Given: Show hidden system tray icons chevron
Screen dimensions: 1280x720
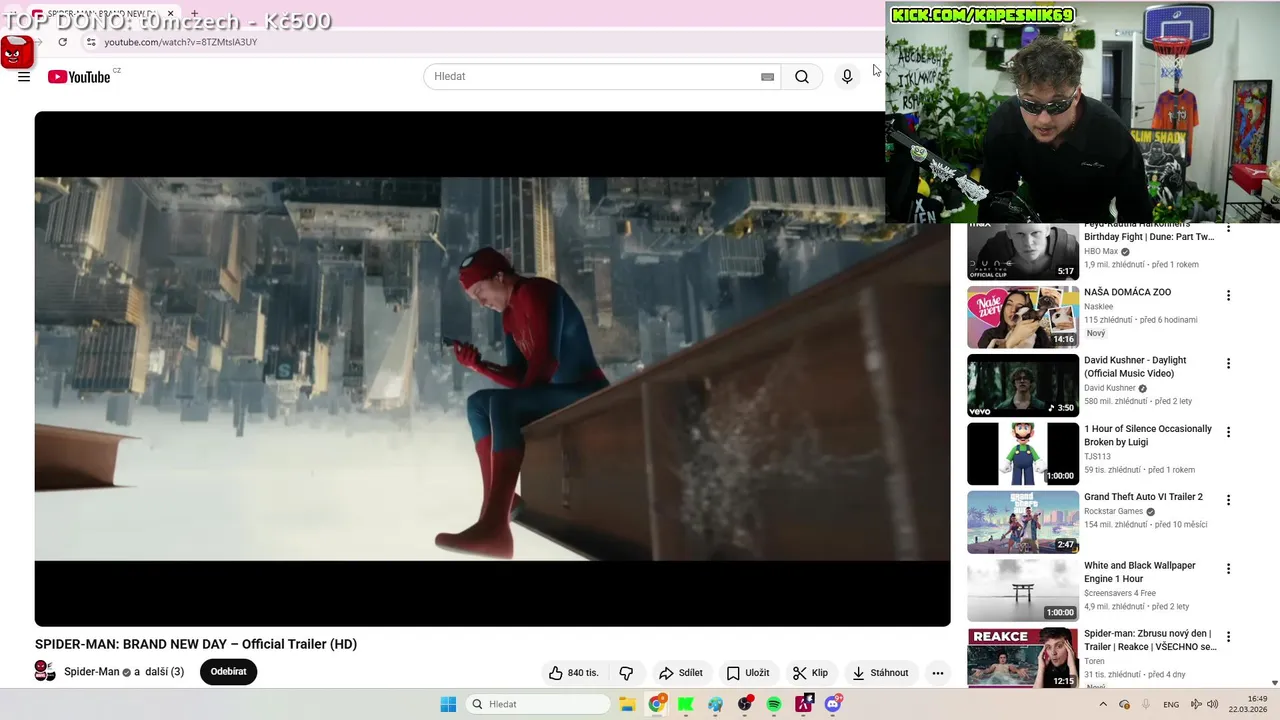Looking at the screenshot, I should (1103, 704).
